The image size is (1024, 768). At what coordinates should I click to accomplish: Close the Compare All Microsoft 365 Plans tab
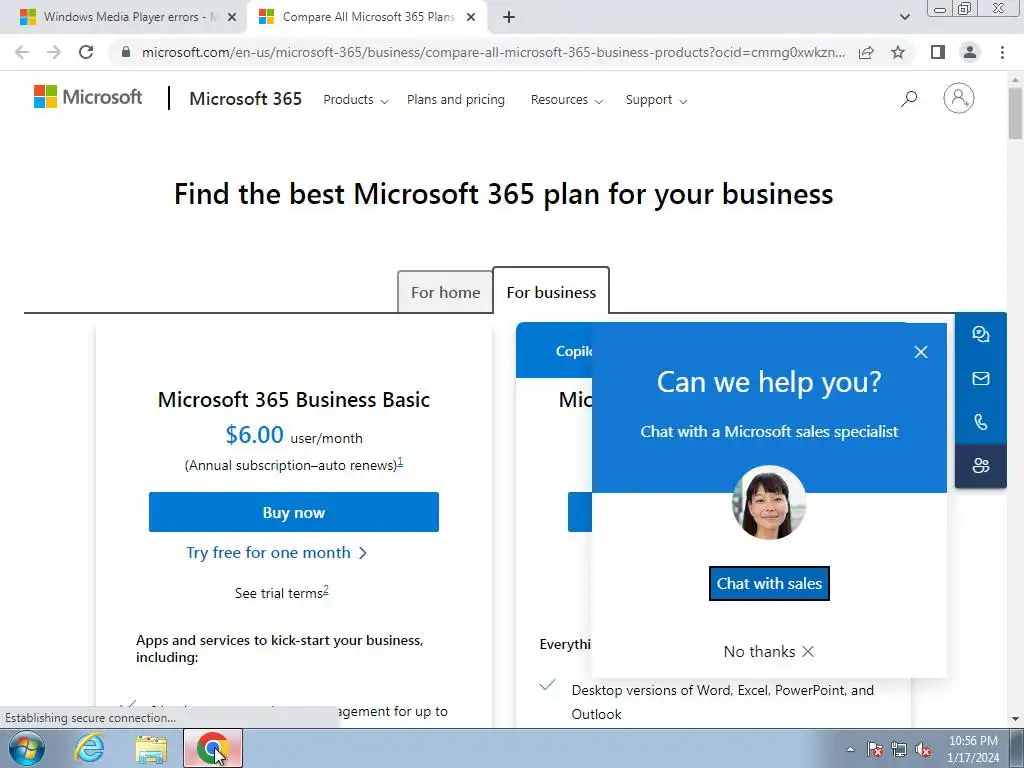(x=471, y=18)
